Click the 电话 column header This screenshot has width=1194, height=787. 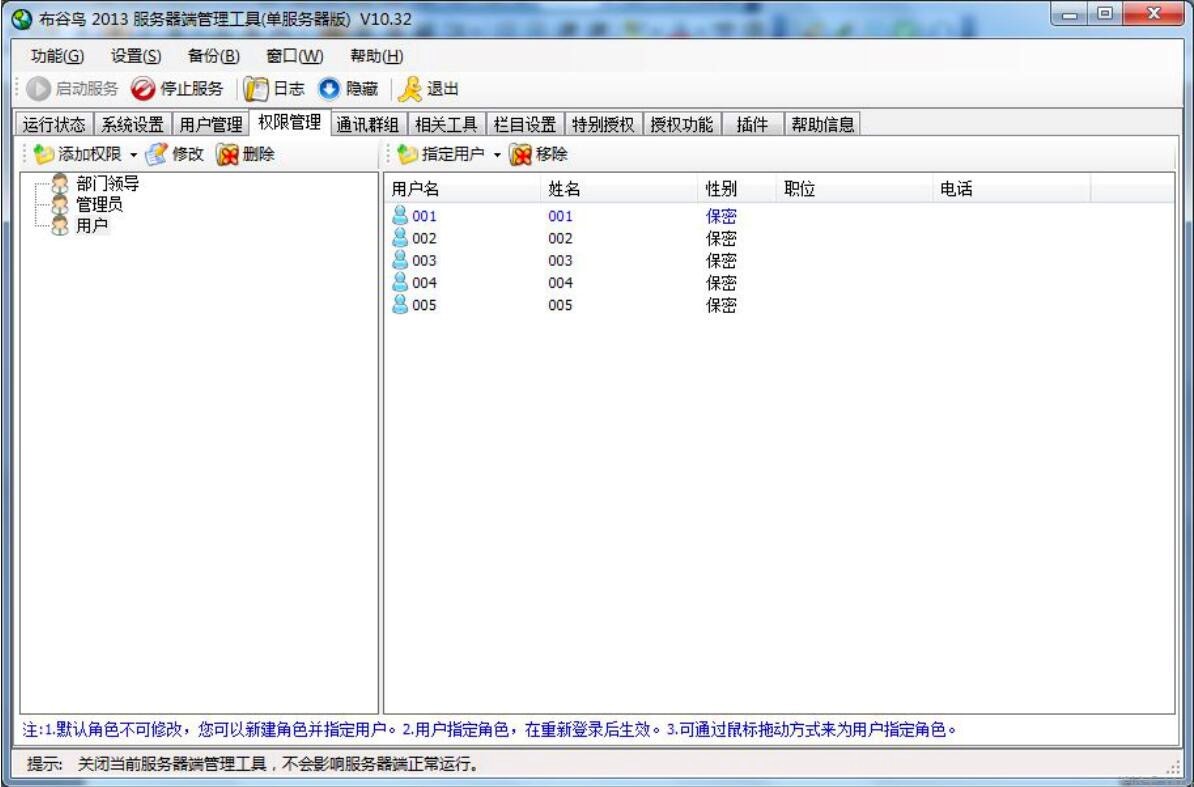(x=1013, y=189)
